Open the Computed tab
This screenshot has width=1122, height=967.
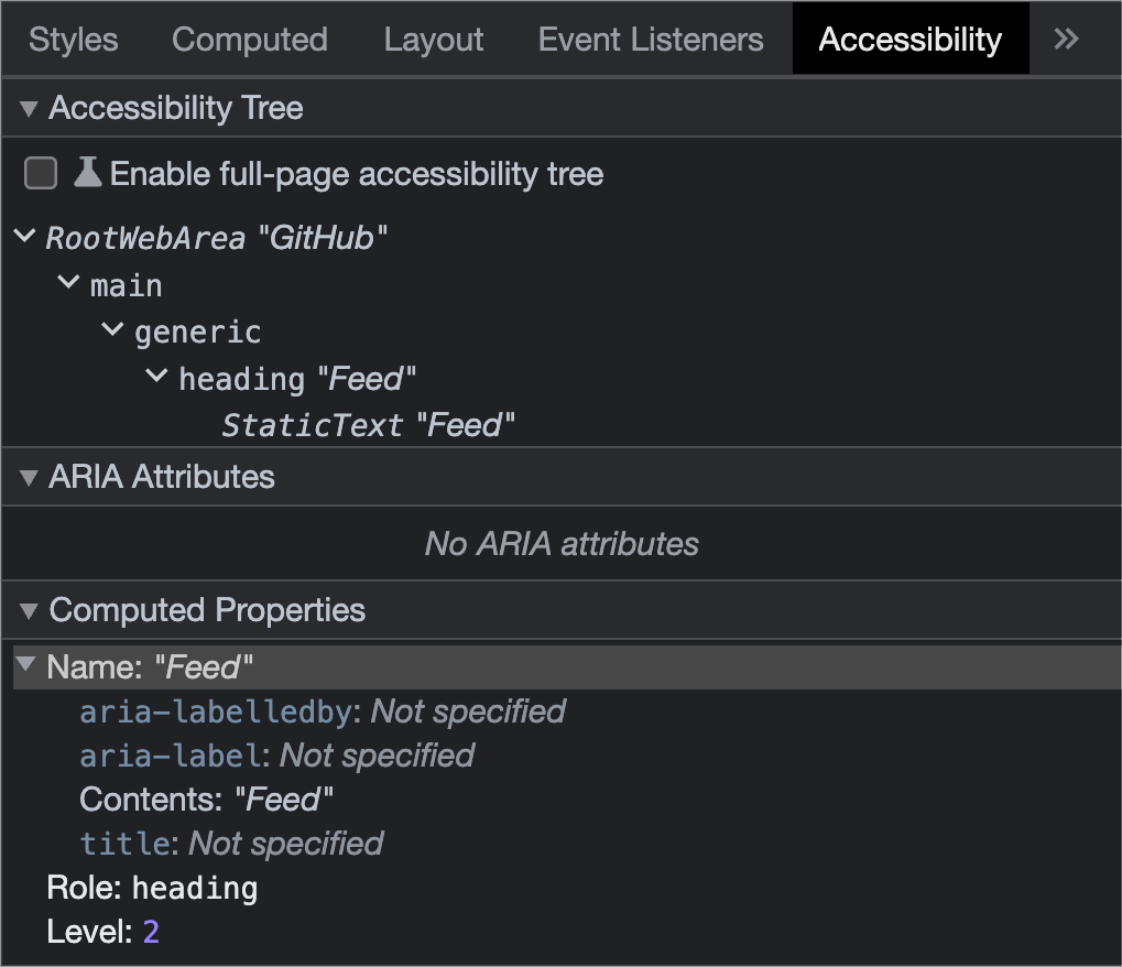249,40
